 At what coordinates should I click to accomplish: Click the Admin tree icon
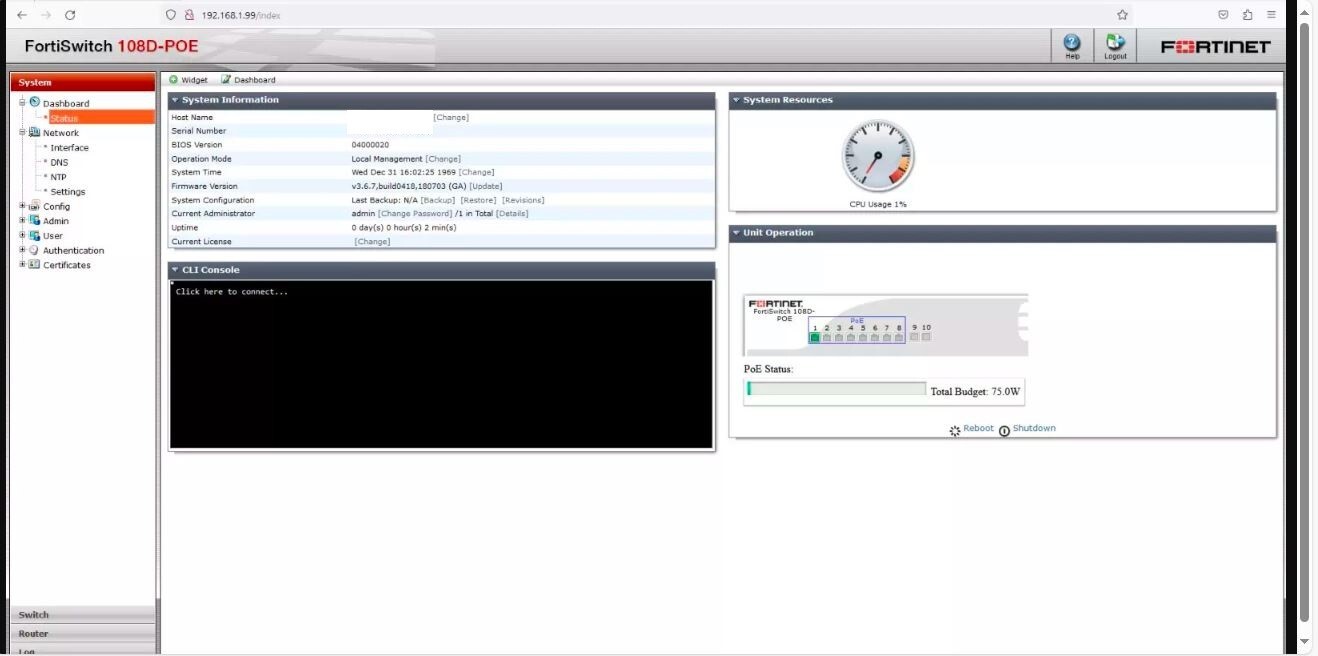tap(35, 220)
